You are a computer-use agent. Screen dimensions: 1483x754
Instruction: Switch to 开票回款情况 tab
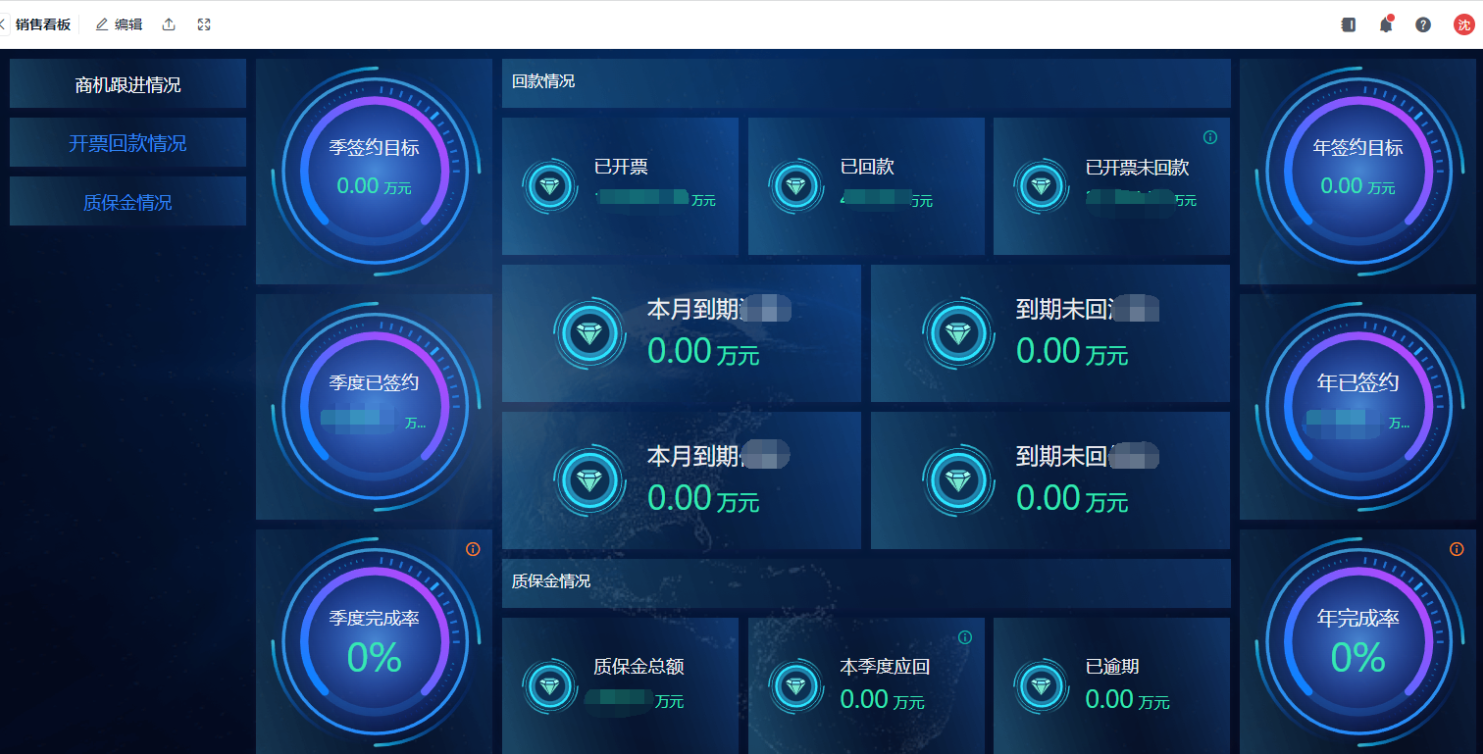click(128, 143)
